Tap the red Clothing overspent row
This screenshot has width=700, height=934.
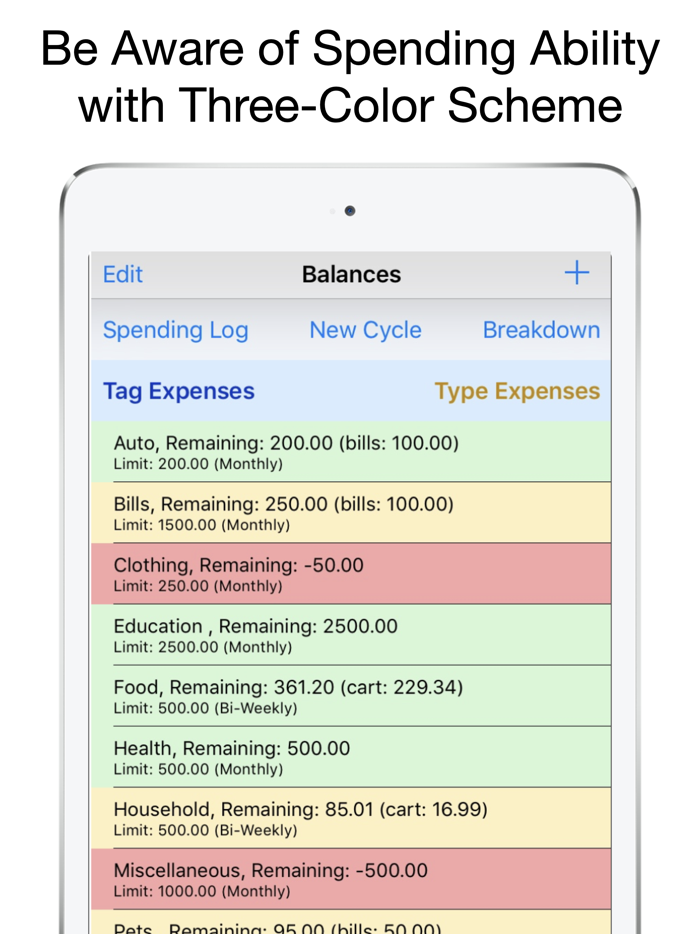coord(350,574)
